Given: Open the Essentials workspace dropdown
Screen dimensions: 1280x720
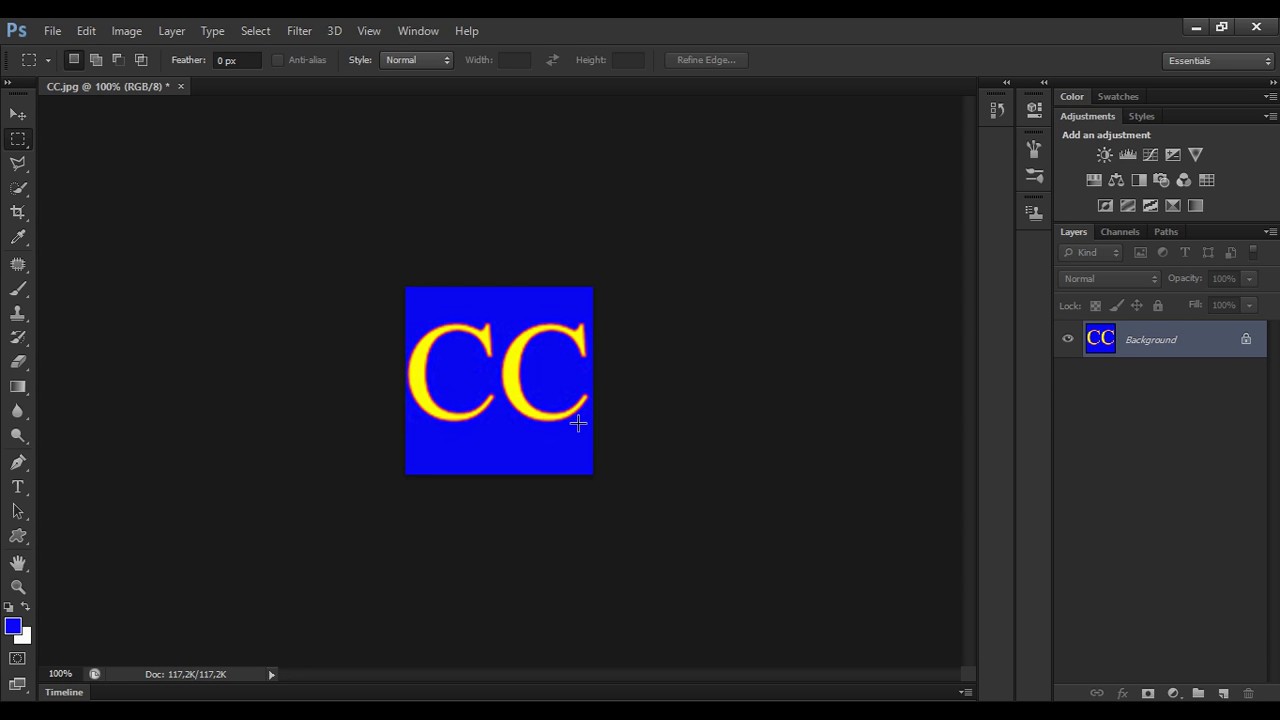Looking at the screenshot, I should 1219,61.
